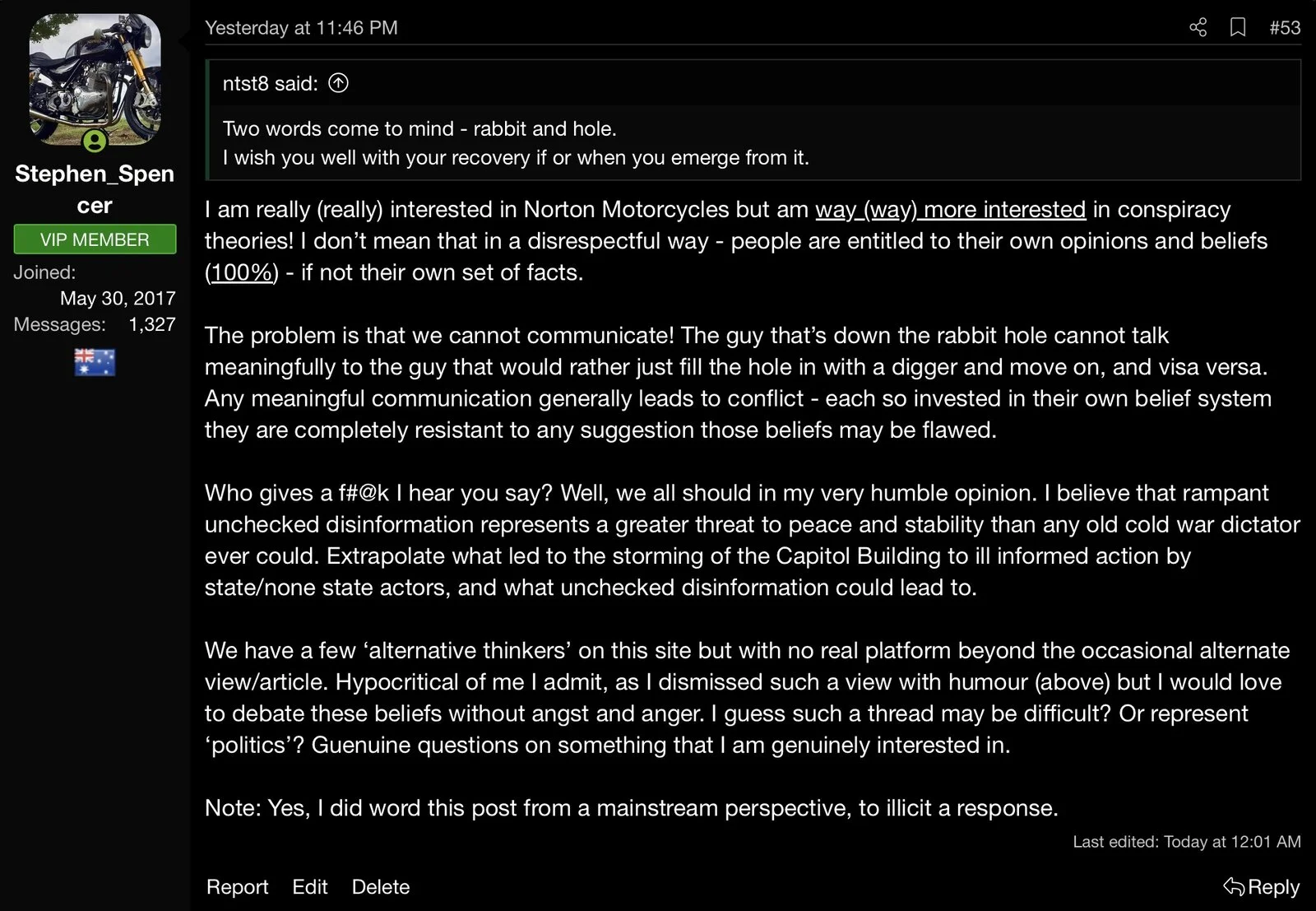Reply to this post

[1262, 886]
